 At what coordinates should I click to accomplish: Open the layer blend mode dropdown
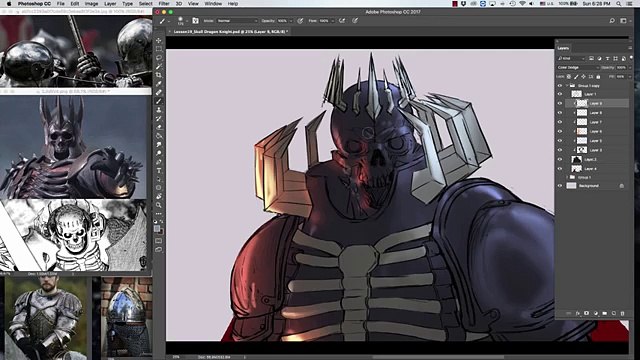[578, 67]
